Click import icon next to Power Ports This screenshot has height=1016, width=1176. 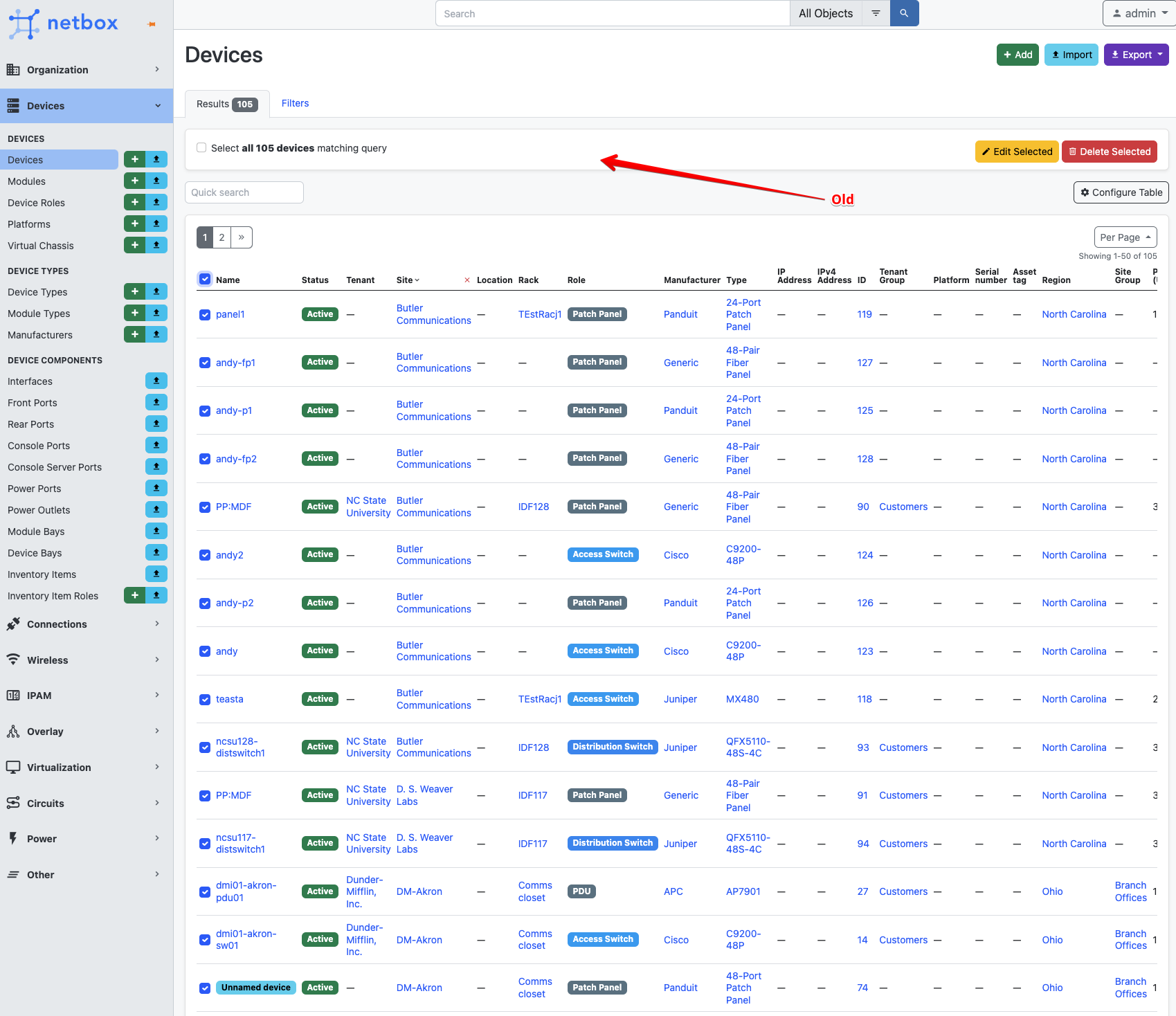(x=156, y=489)
